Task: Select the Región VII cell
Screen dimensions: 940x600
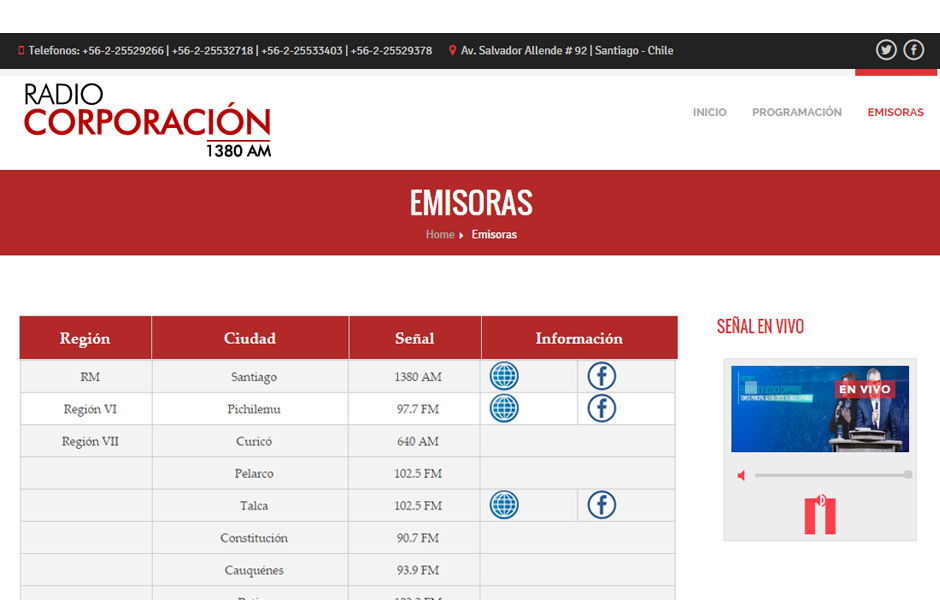Action: pyautogui.click(x=86, y=441)
